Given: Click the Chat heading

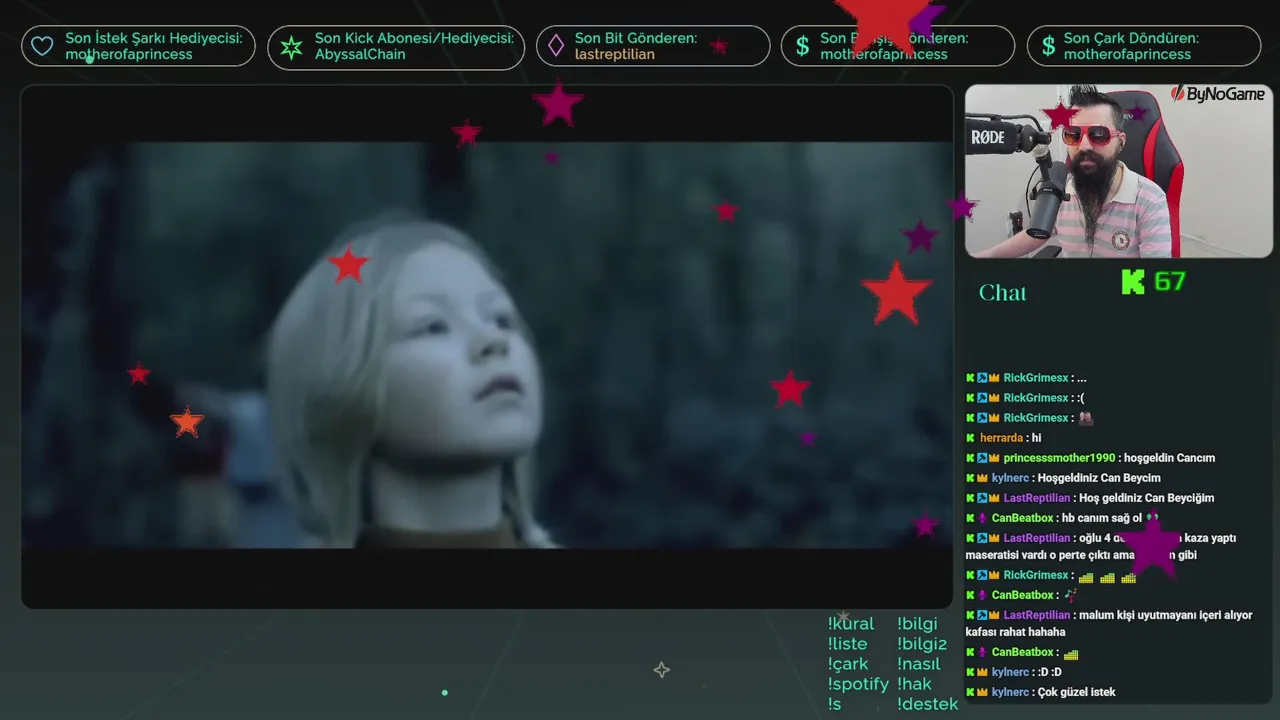Looking at the screenshot, I should point(1003,293).
